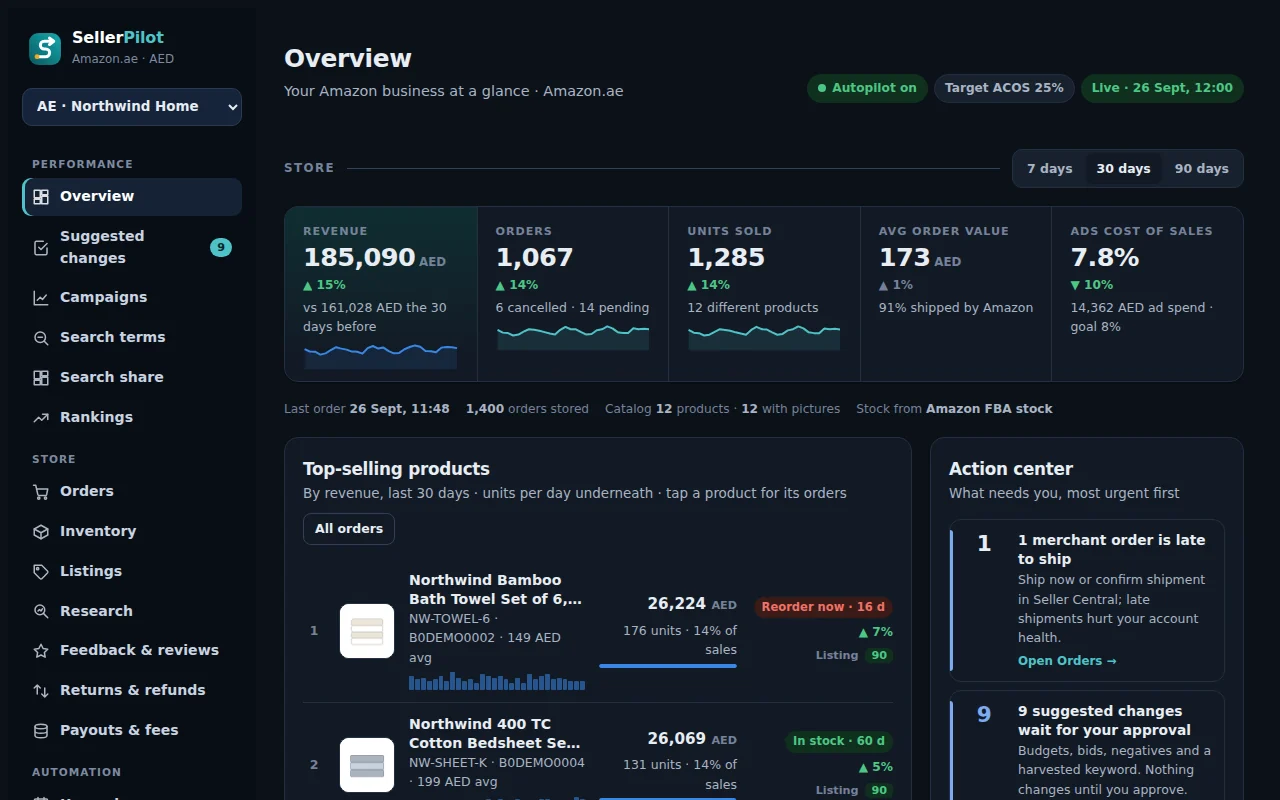Click the Revenue 185,090 AED card
The height and width of the screenshot is (800, 1280).
(381, 294)
